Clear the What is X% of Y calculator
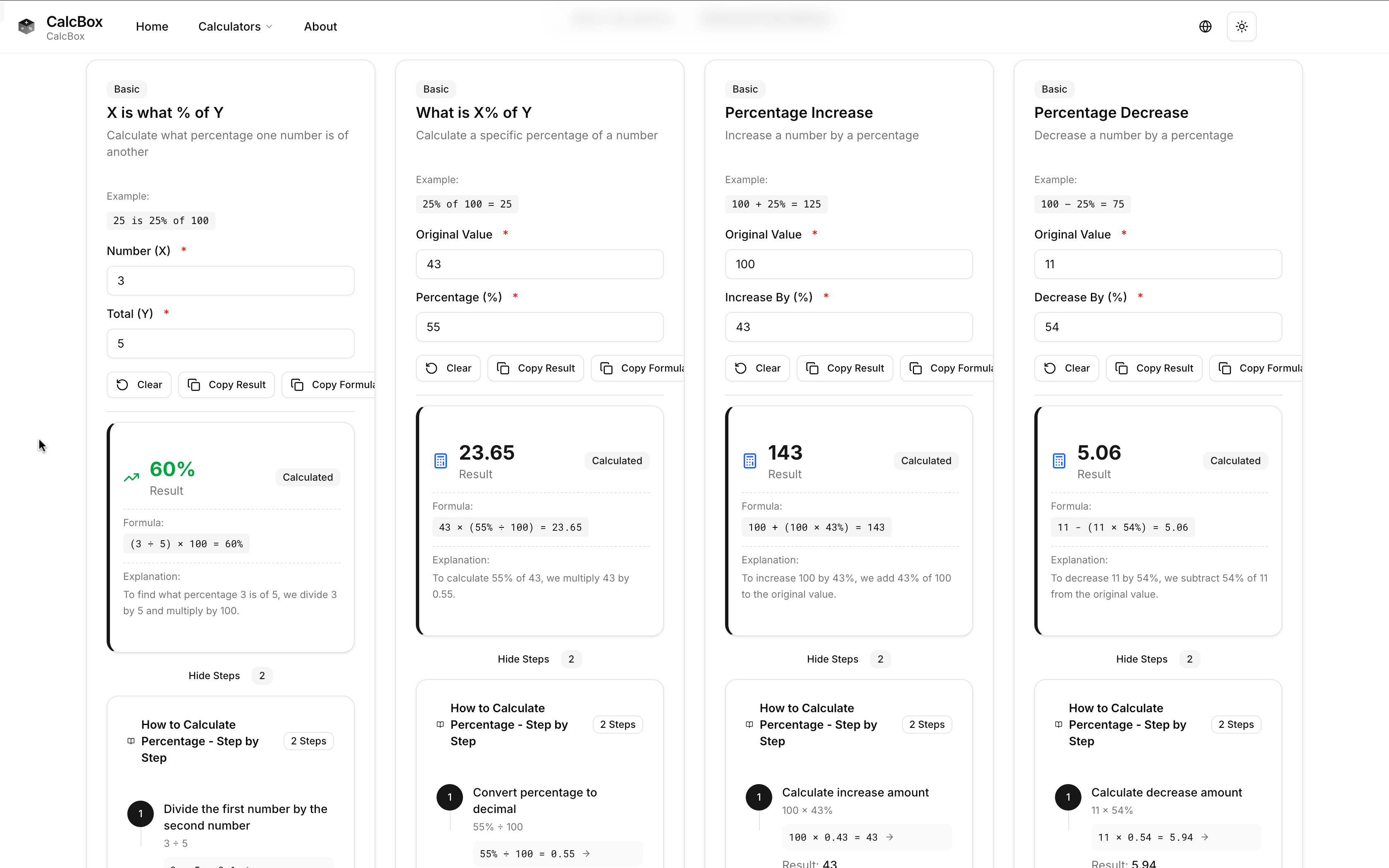 [x=448, y=368]
